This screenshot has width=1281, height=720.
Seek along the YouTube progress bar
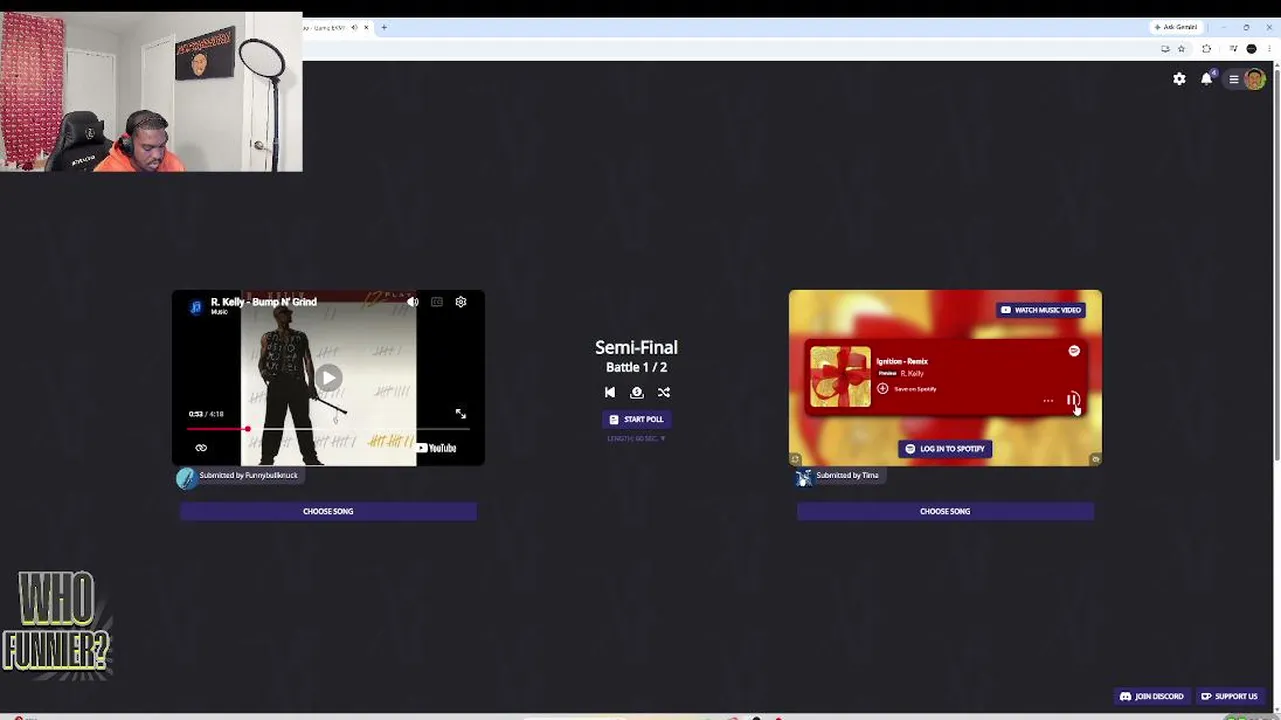pyautogui.click(x=328, y=429)
